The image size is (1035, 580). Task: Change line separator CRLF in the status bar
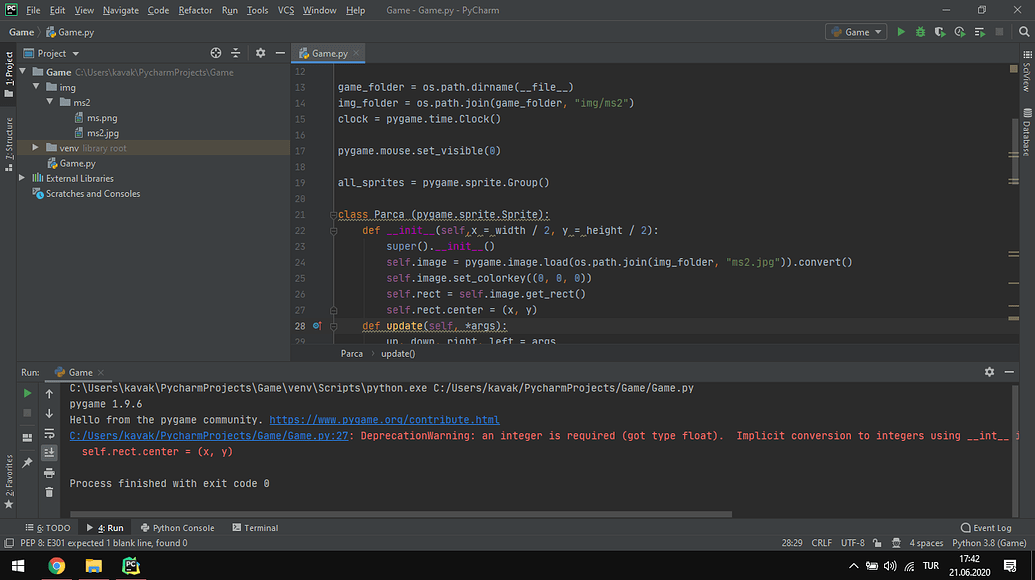[x=821, y=543]
